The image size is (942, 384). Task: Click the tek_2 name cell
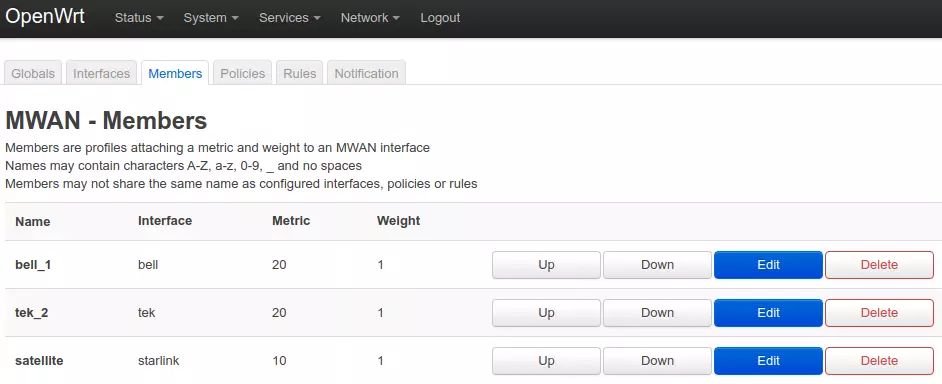(32, 313)
